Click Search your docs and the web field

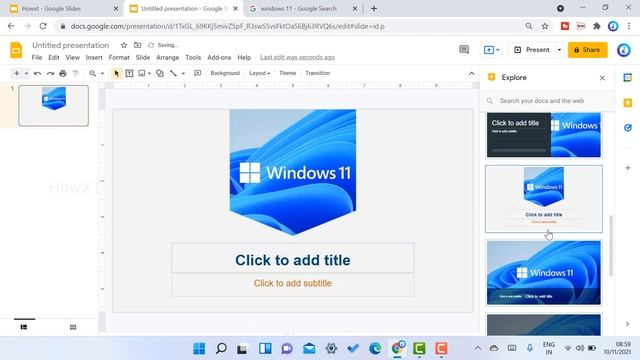point(547,101)
